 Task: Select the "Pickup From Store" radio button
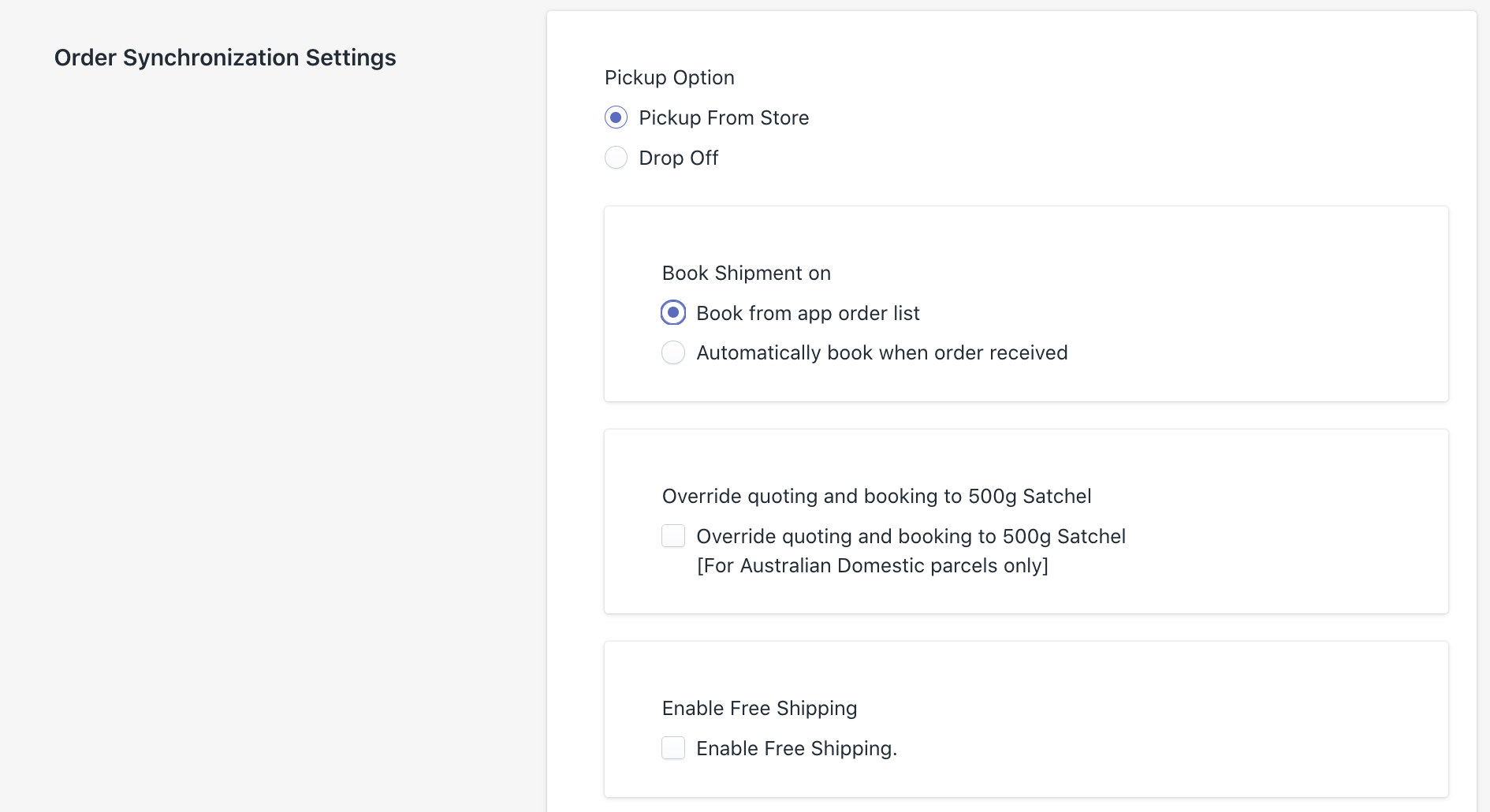(616, 117)
